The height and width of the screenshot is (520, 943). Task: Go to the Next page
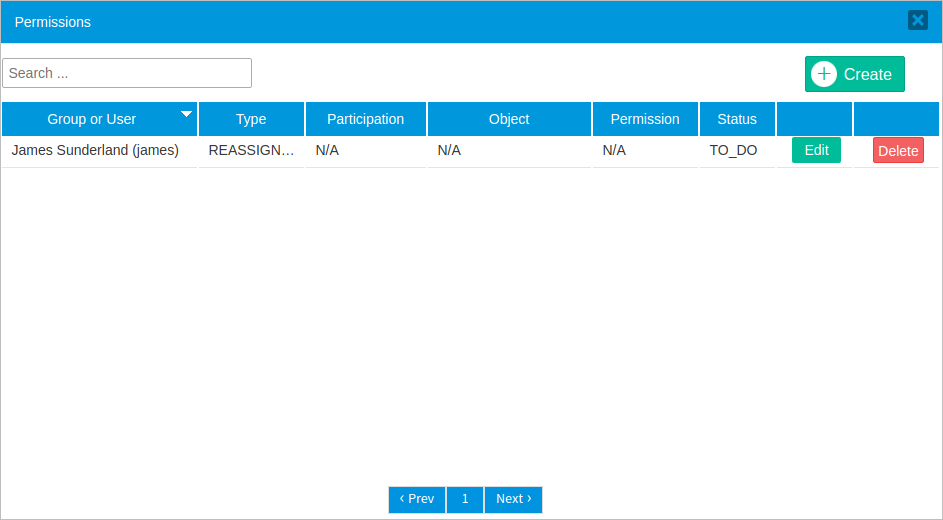(513, 499)
